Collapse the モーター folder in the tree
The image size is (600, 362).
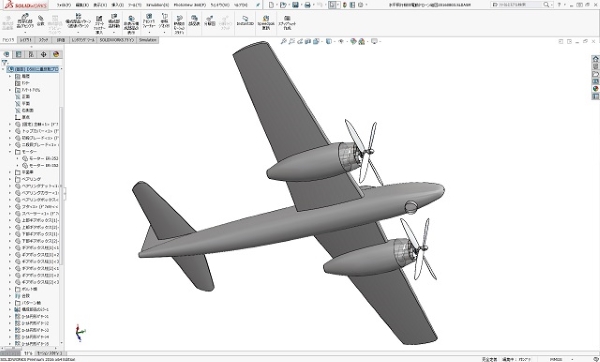coord(10,152)
